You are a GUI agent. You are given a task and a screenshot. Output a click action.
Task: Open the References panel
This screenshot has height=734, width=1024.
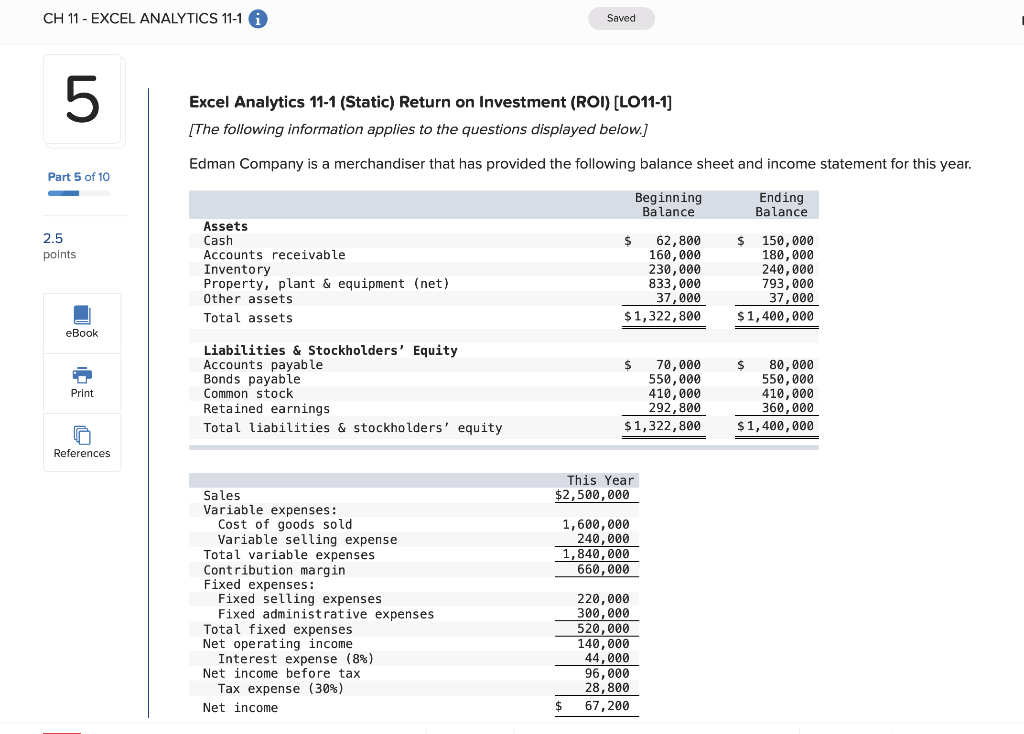81,442
